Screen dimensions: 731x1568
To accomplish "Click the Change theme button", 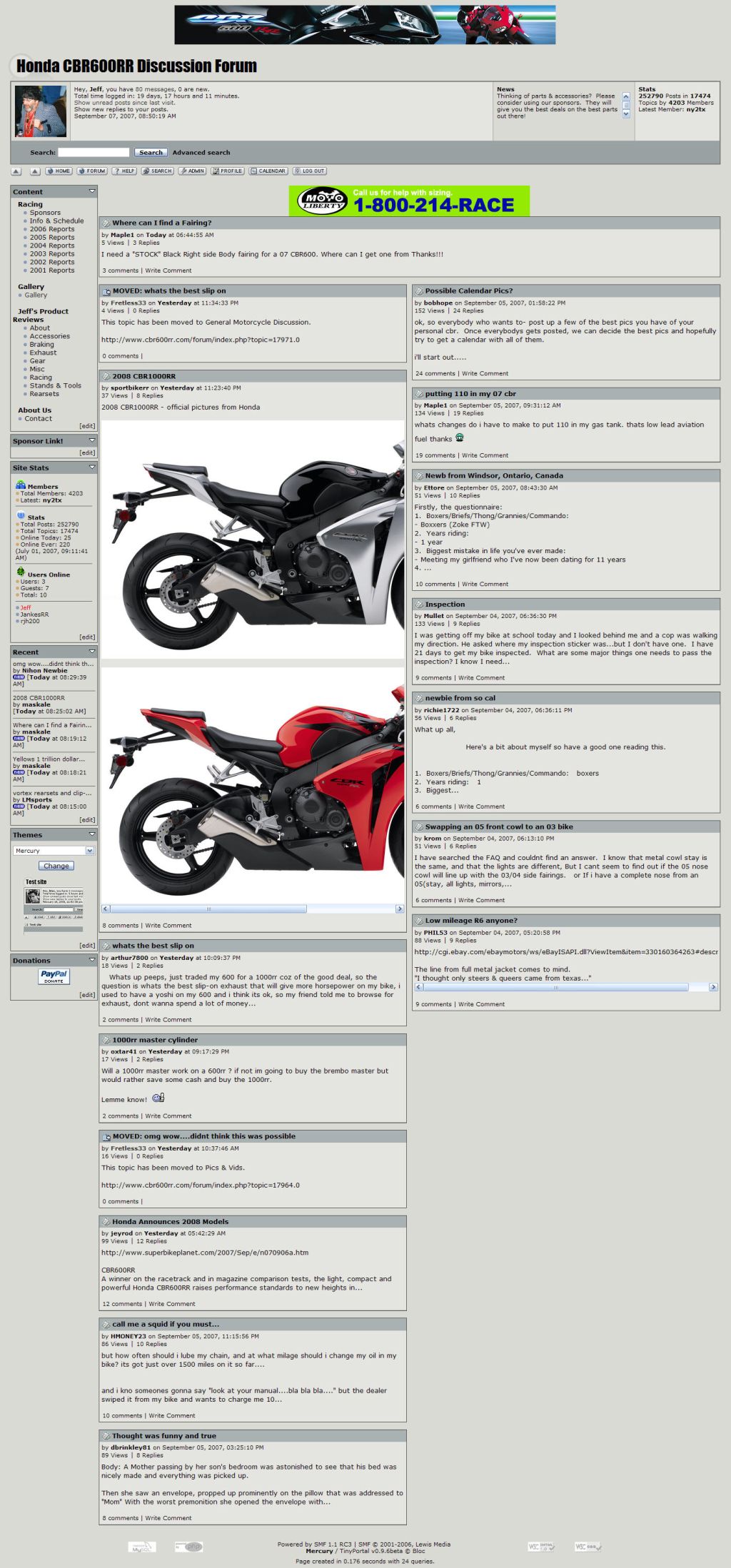I will [x=56, y=866].
